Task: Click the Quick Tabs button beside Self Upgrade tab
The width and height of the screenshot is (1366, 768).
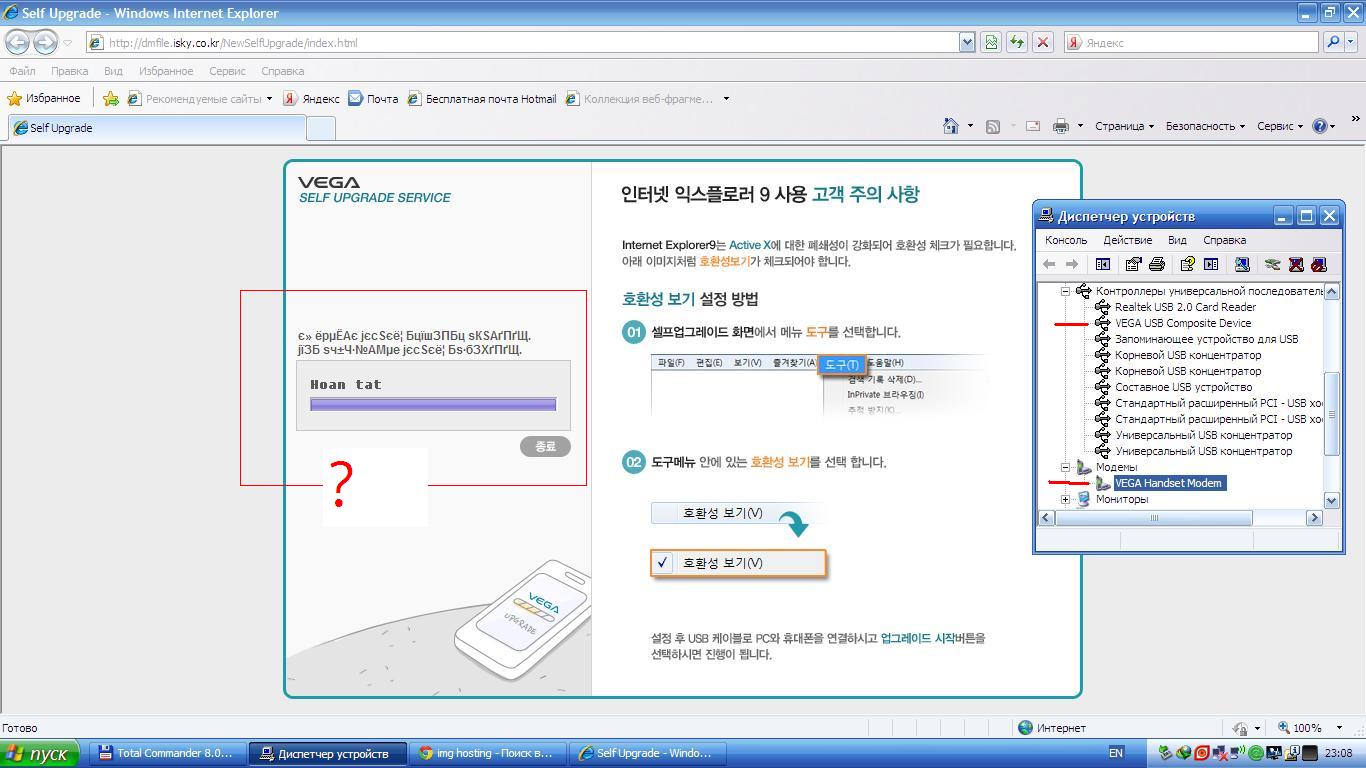Action: point(320,128)
